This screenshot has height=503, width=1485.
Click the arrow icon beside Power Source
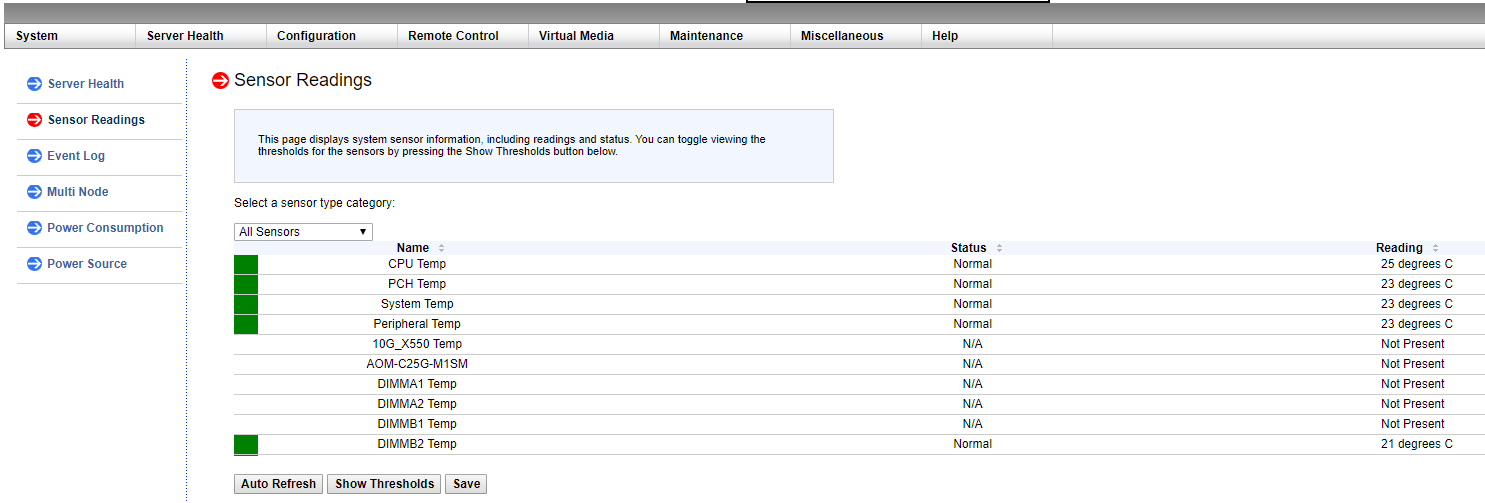(35, 264)
